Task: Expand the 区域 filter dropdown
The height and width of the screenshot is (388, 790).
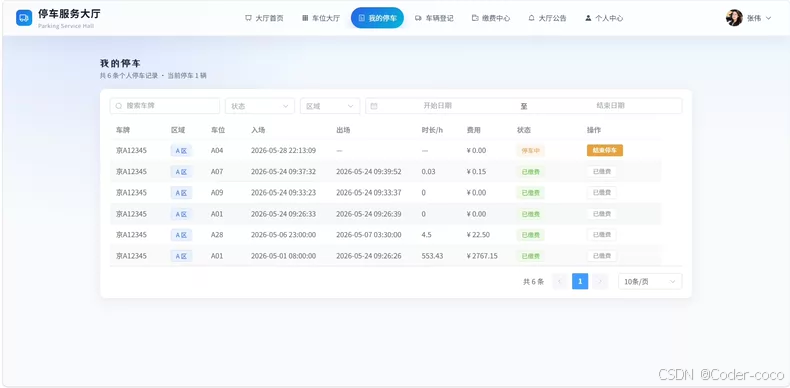Action: pos(330,106)
